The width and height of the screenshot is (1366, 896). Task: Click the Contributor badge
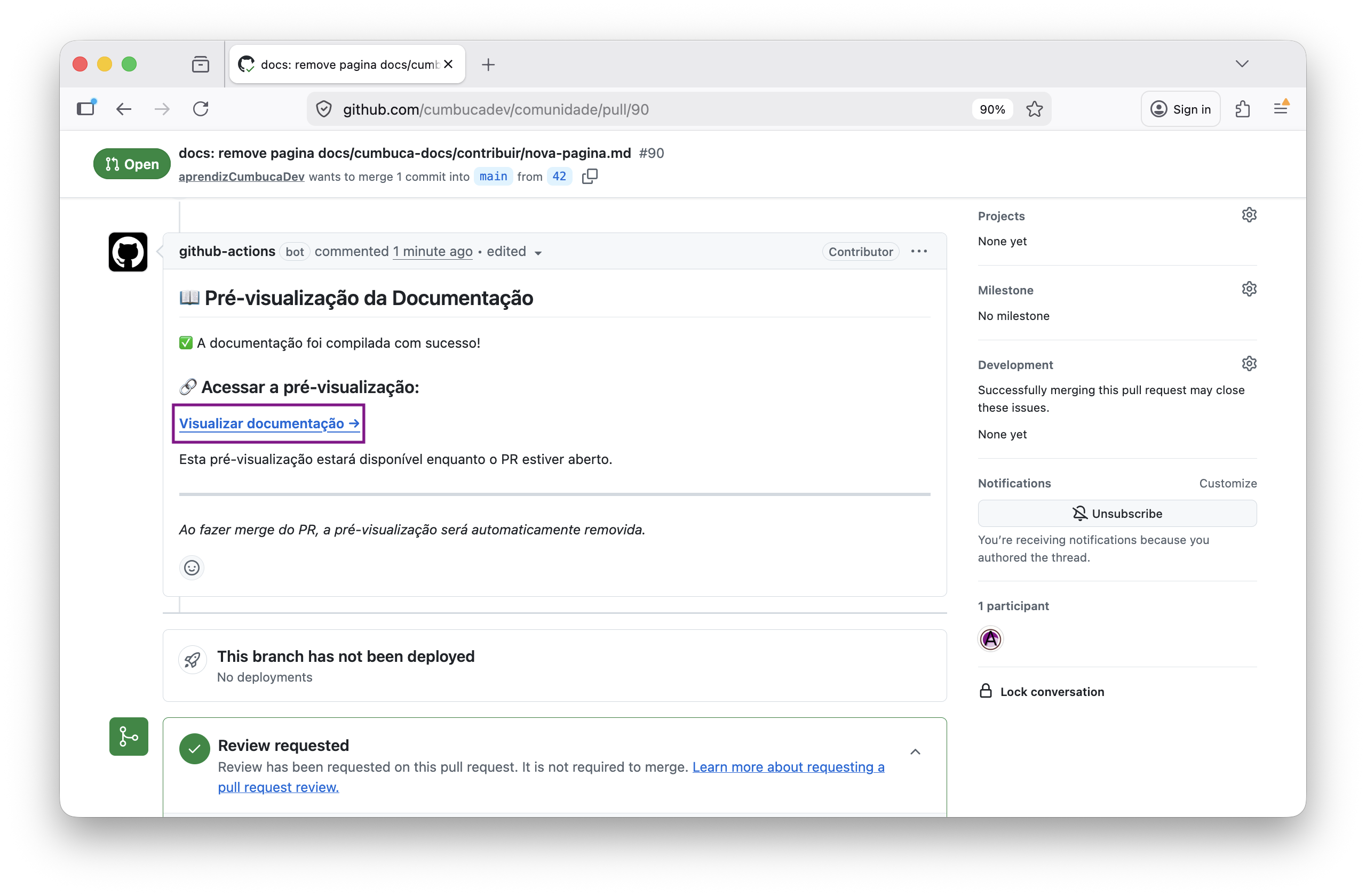(x=860, y=251)
